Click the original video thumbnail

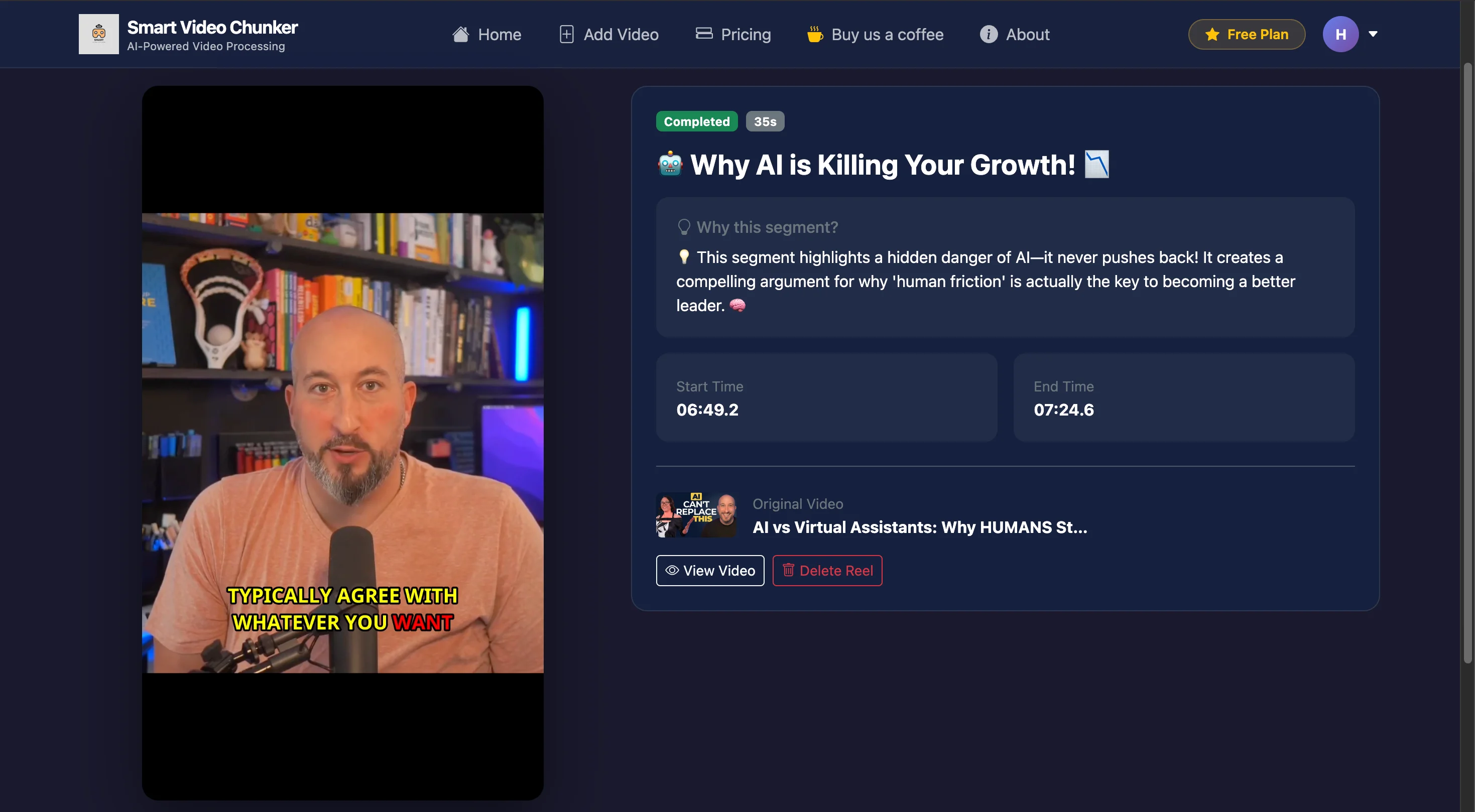coord(696,515)
